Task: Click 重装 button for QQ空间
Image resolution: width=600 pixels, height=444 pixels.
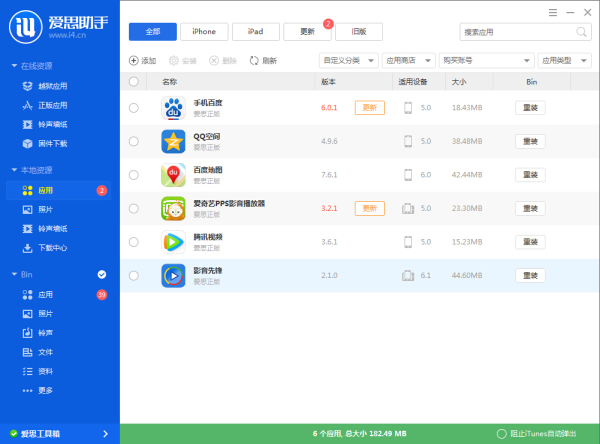Action: coord(530,141)
